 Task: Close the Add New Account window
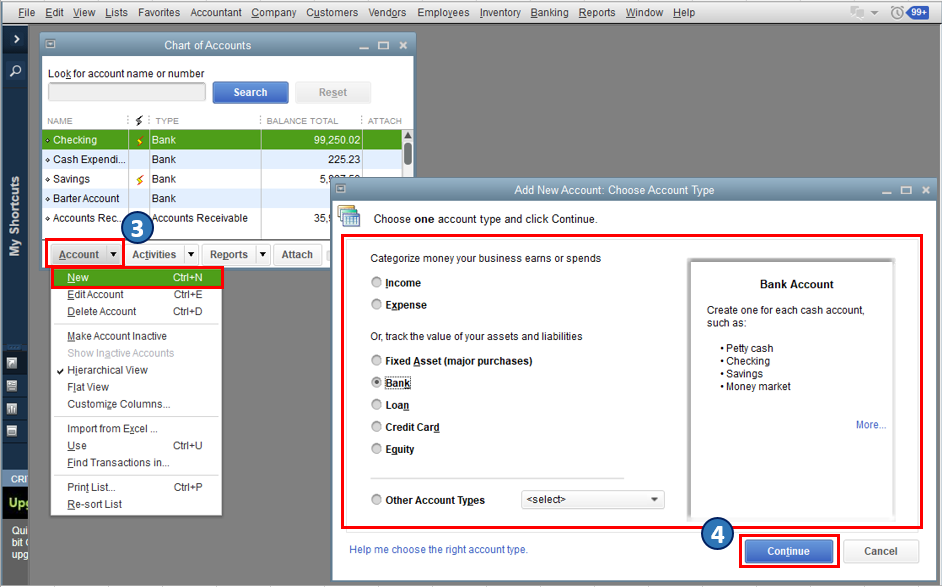pos(926,190)
